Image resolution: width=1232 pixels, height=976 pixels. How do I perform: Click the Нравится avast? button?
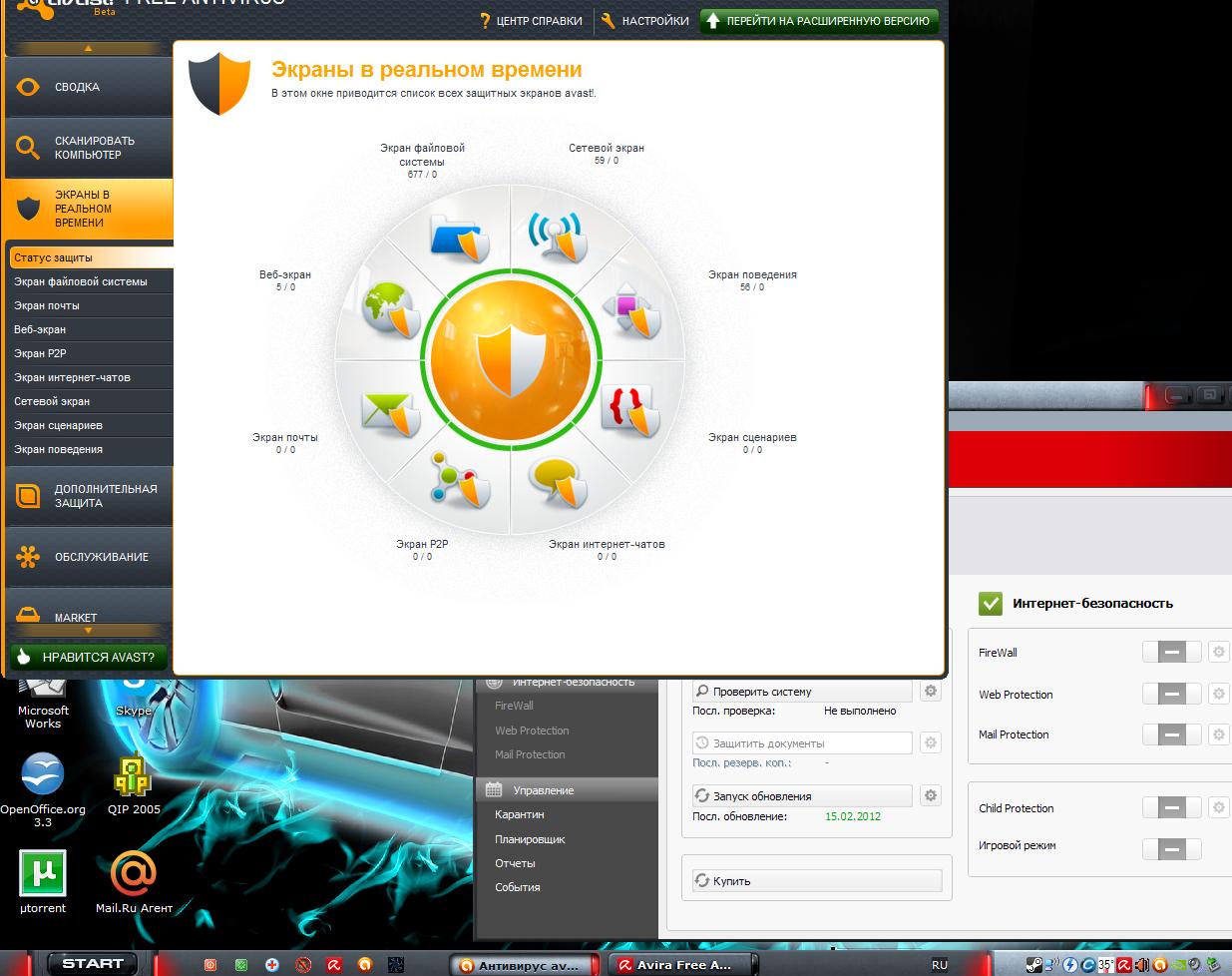pos(88,657)
